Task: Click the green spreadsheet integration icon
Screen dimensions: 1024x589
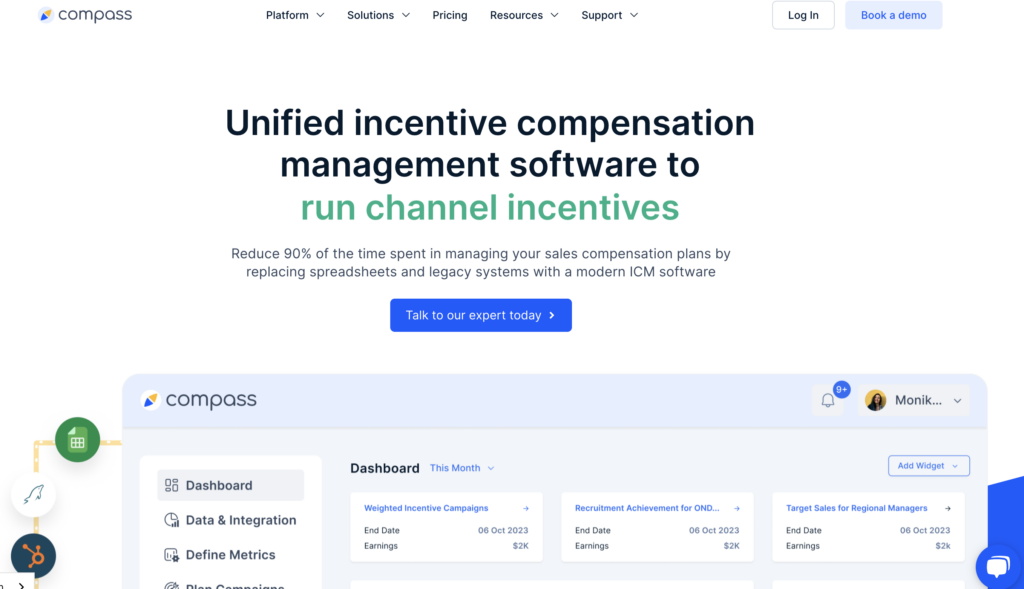Action: tap(77, 440)
